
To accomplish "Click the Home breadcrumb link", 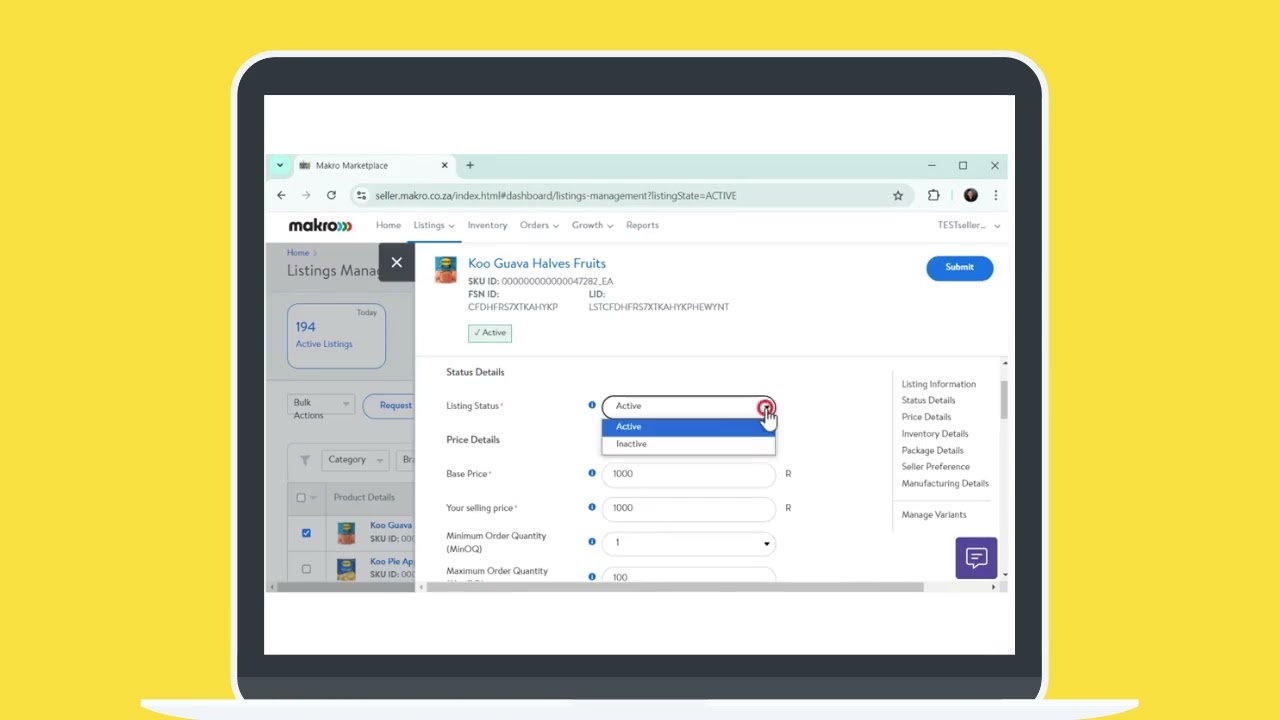I will coord(298,253).
